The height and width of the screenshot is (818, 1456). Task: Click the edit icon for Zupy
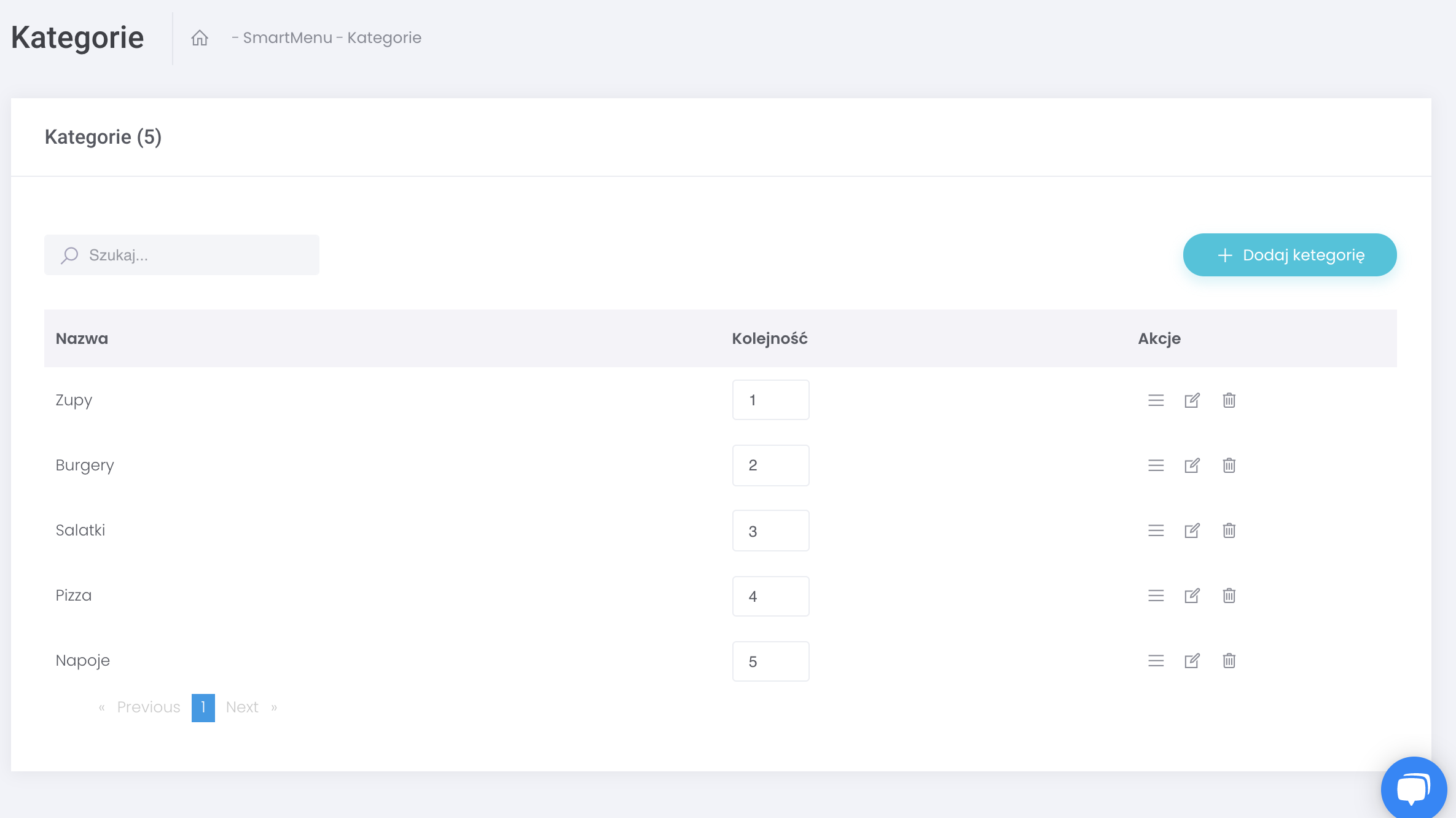point(1192,400)
